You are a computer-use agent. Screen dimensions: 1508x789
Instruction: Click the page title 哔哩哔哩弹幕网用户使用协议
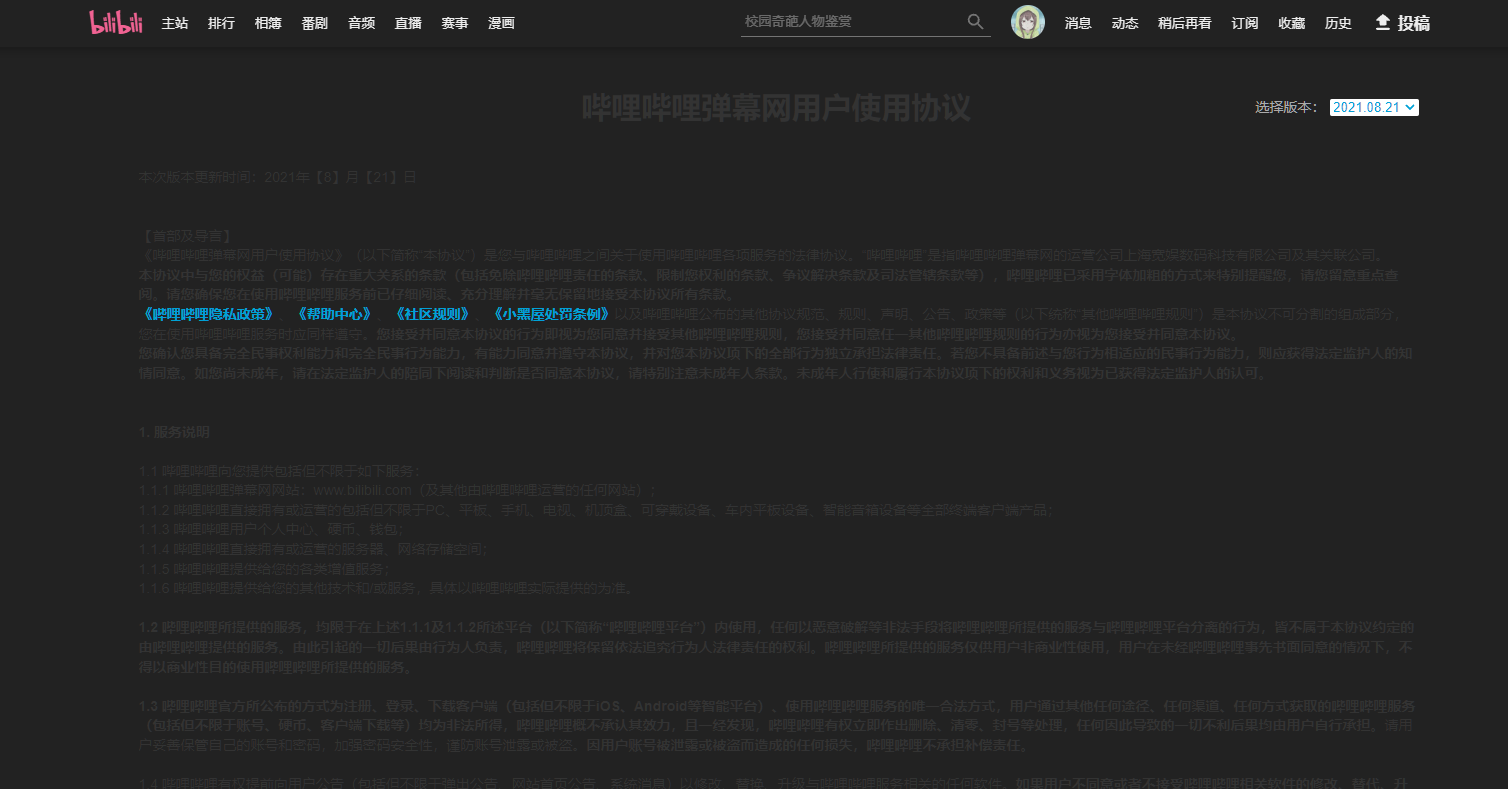776,108
